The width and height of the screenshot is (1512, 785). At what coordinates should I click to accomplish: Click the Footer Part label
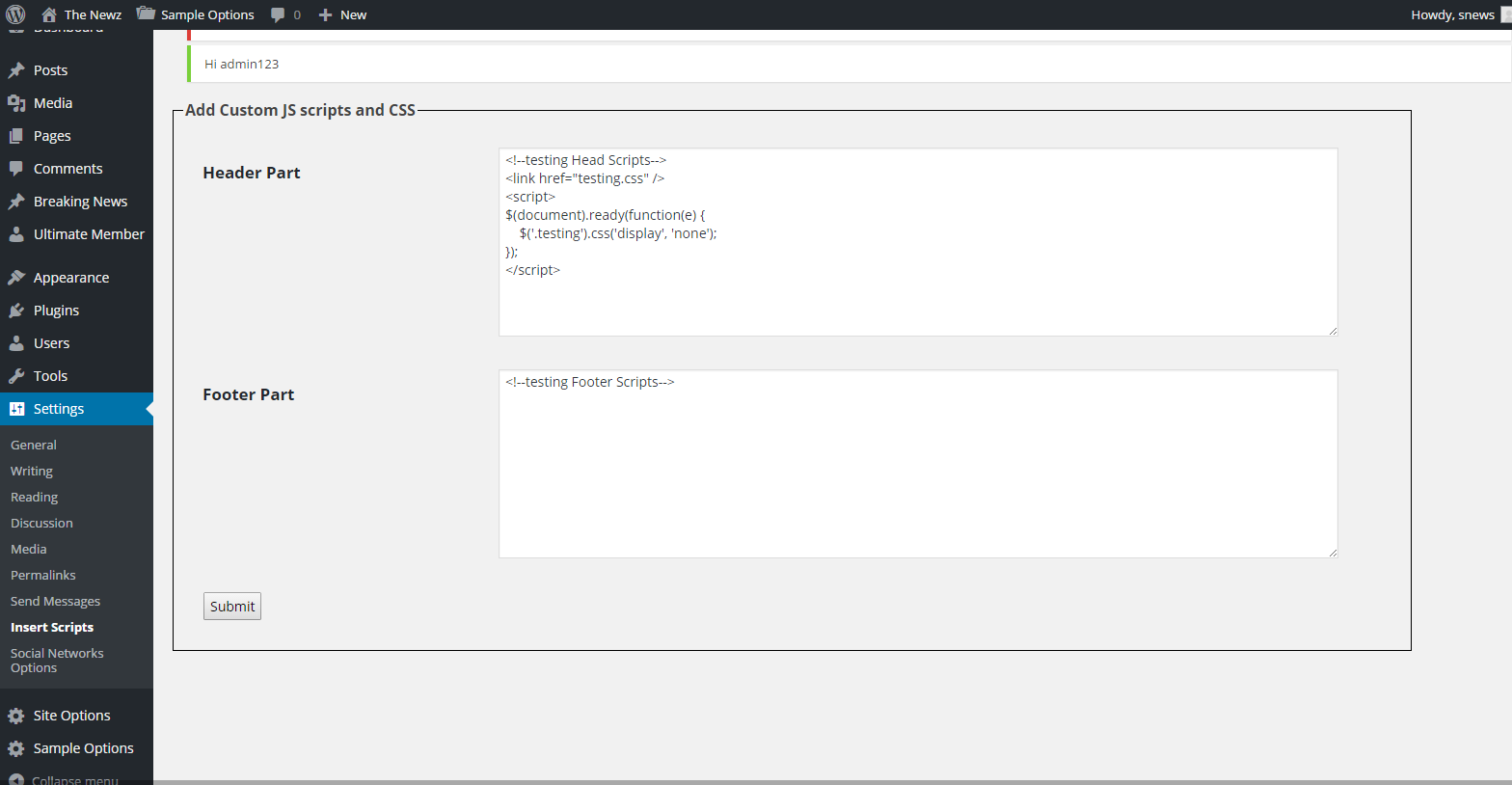pyautogui.click(x=249, y=394)
